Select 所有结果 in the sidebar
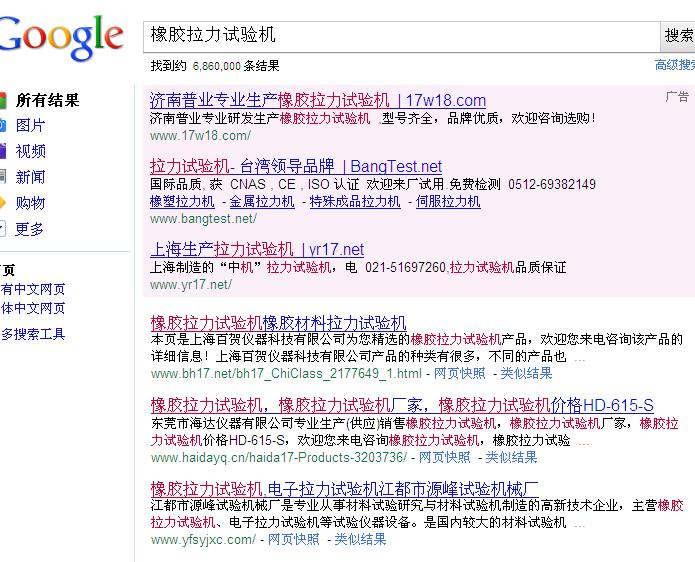This screenshot has height=562, width=695. 47,100
